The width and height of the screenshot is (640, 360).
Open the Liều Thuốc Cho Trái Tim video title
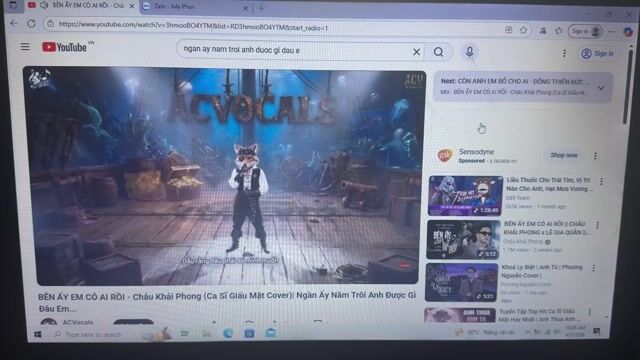pos(549,184)
